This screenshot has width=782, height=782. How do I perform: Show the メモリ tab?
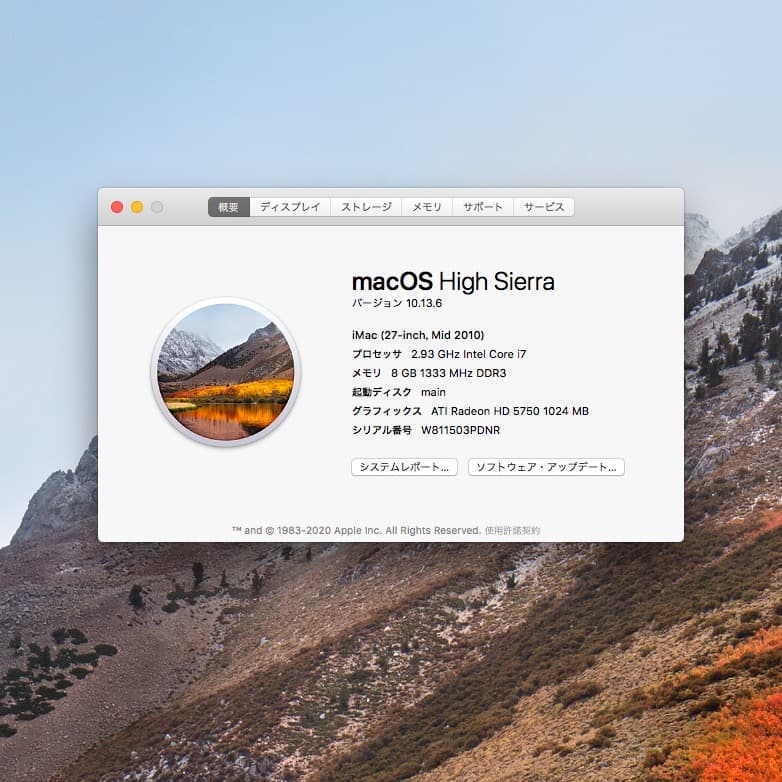coord(427,207)
